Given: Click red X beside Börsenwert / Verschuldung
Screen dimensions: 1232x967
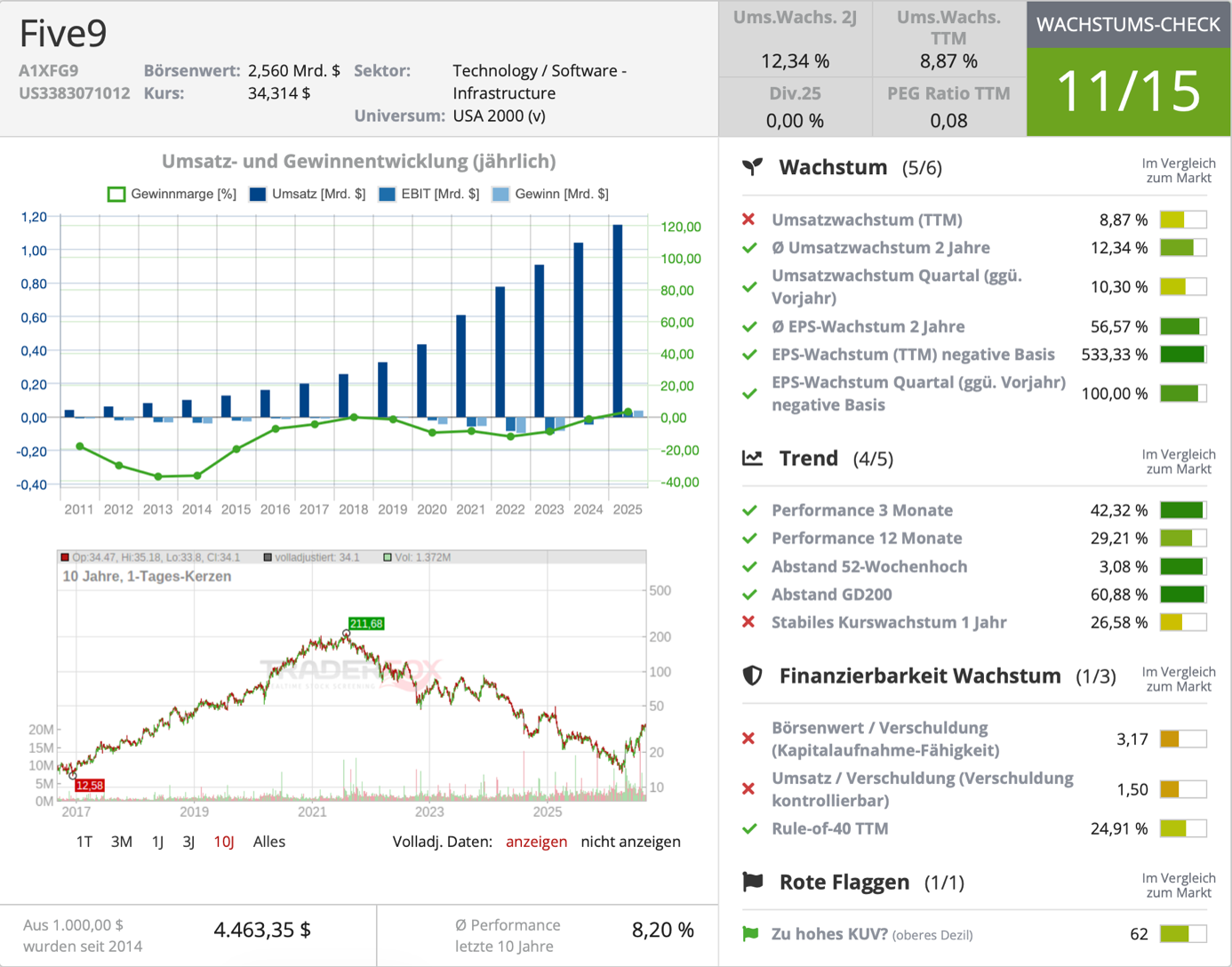Looking at the screenshot, I should (x=748, y=739).
